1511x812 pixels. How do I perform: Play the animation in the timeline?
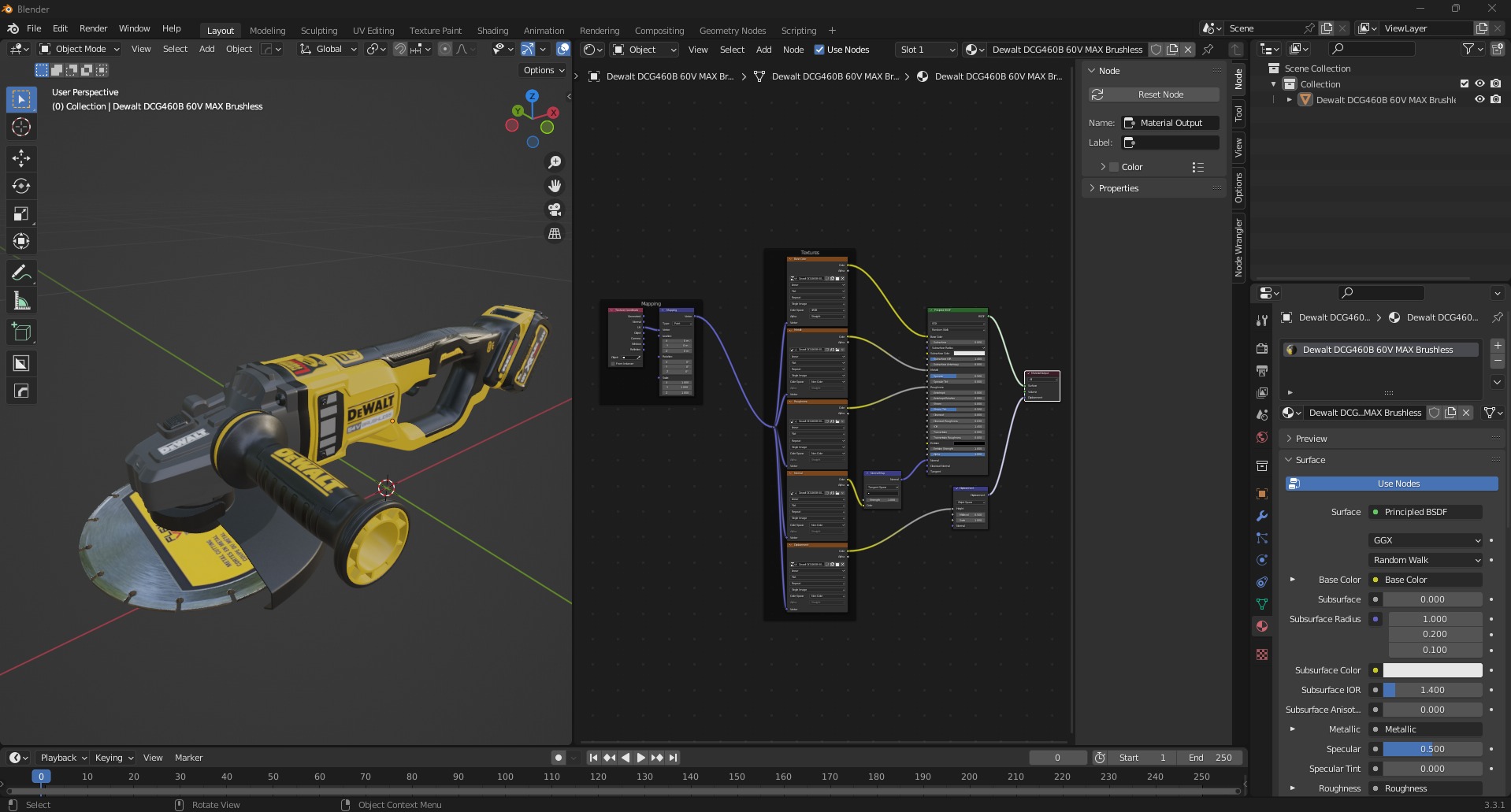pos(640,758)
